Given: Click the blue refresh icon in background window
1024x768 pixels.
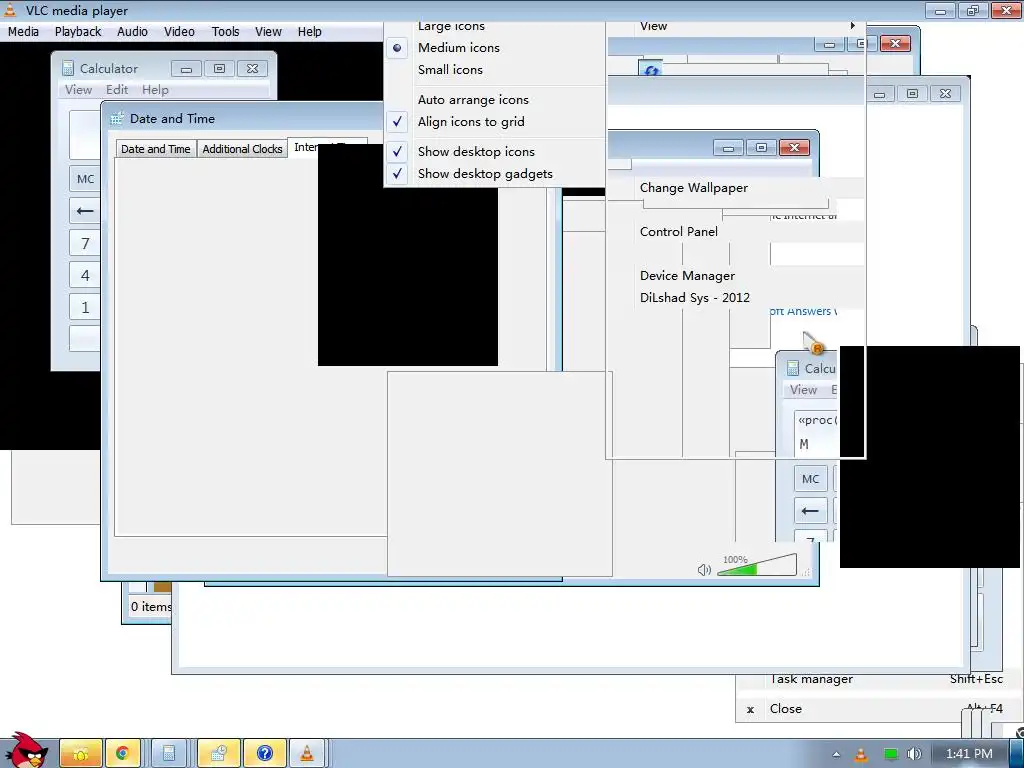Looking at the screenshot, I should tap(650, 70).
